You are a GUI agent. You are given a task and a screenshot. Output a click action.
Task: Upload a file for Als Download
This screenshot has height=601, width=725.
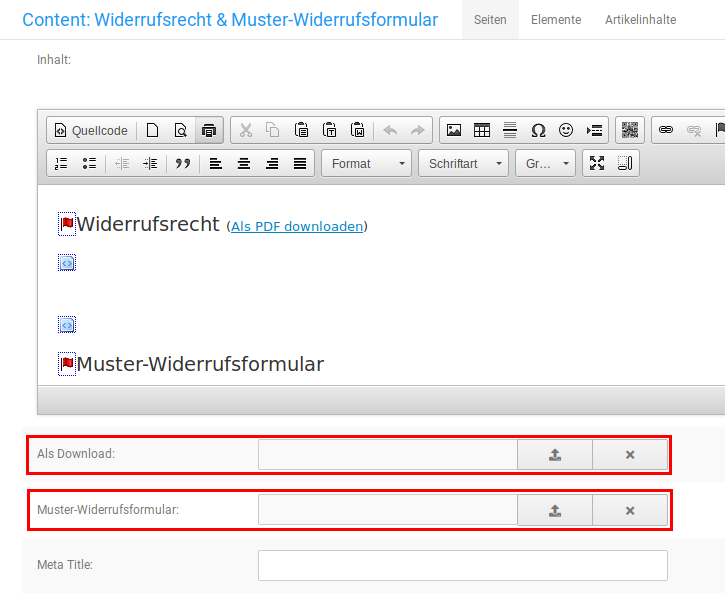(x=555, y=455)
